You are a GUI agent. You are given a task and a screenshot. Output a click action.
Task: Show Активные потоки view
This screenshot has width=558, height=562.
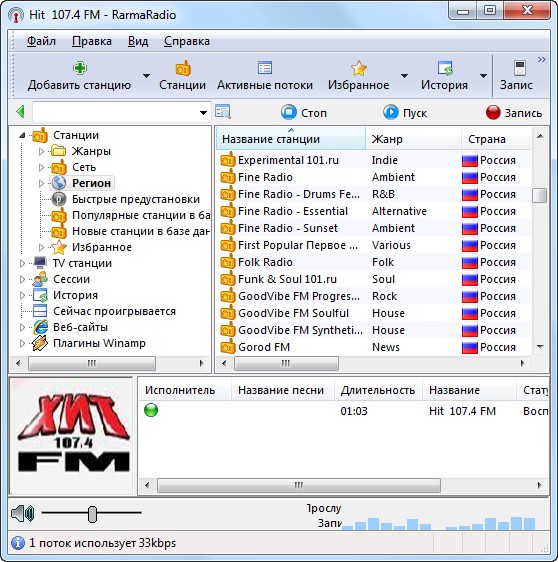(x=265, y=76)
